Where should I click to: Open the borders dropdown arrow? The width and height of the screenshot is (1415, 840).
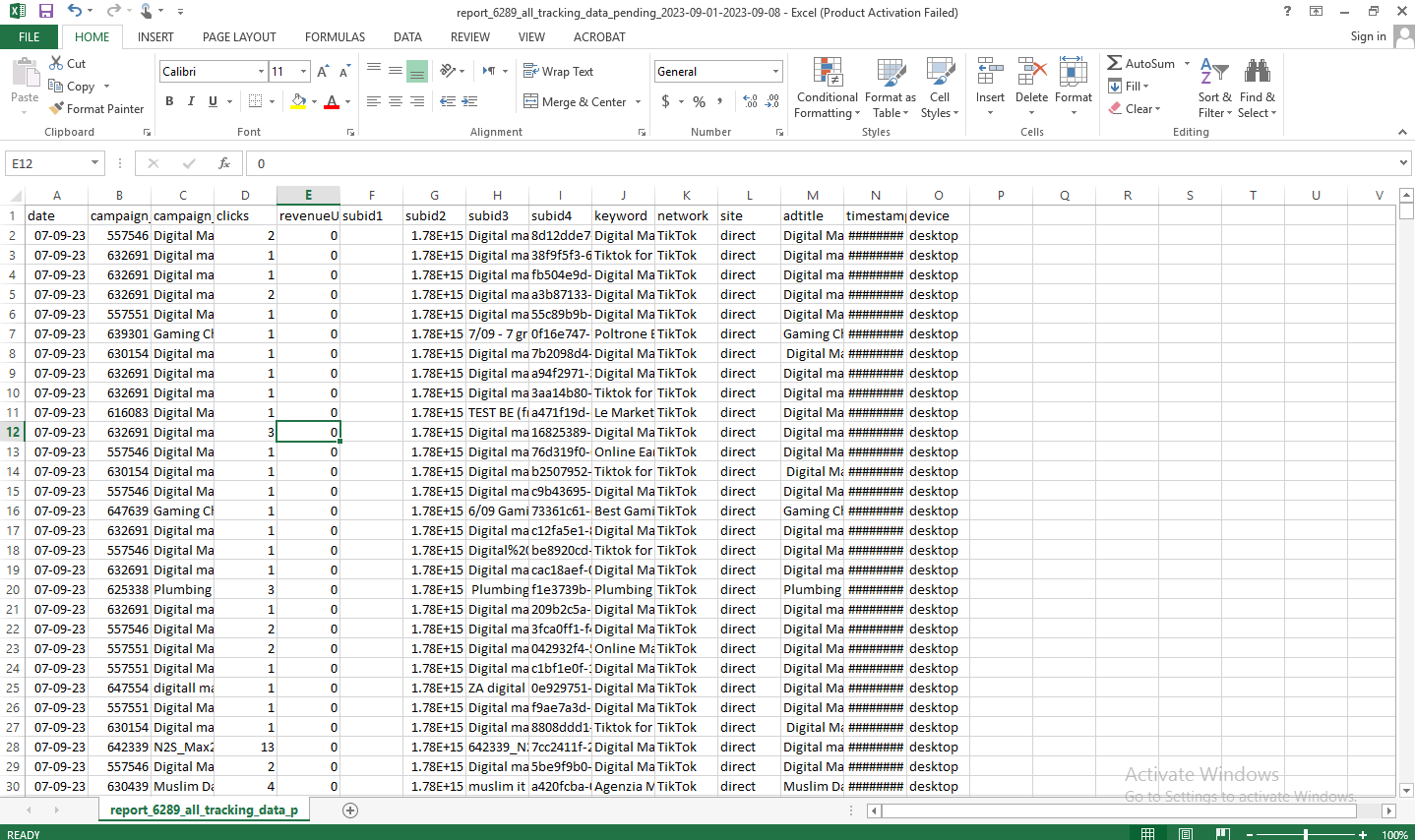click(271, 102)
